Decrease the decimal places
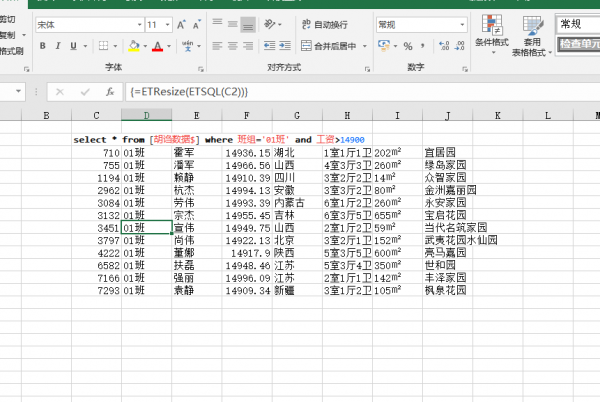The height and width of the screenshot is (402, 600). 460,46
